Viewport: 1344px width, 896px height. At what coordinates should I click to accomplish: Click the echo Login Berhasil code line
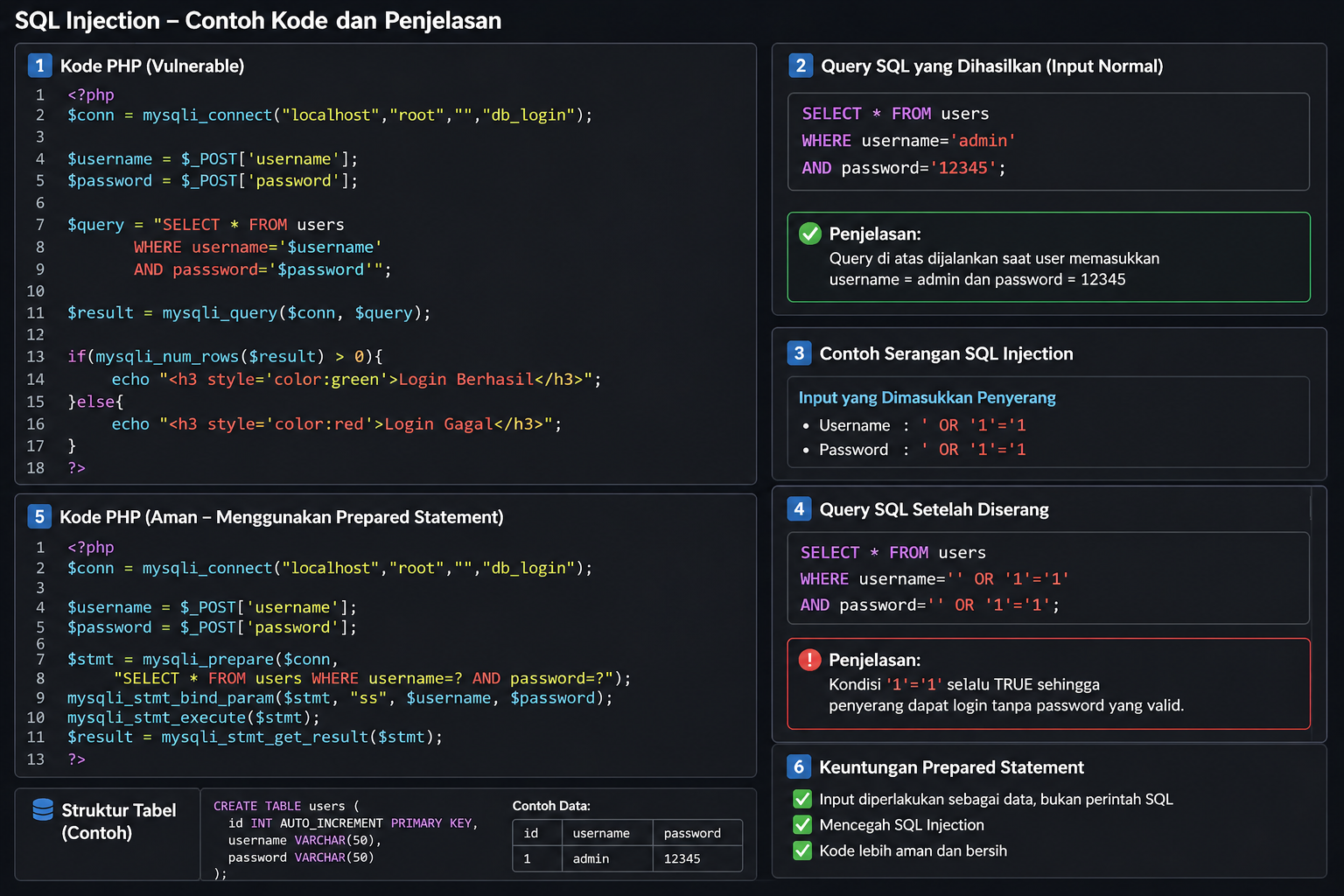coord(356,379)
